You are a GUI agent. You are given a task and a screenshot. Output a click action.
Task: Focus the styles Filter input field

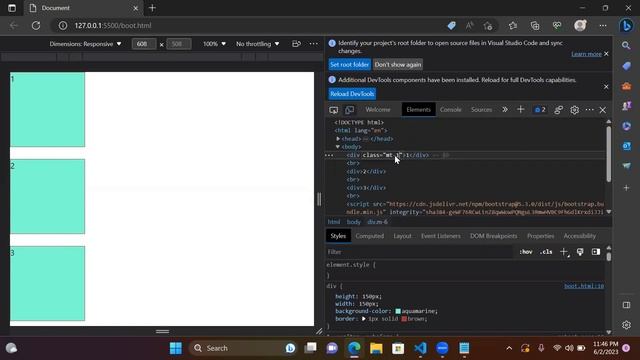[x=419, y=252]
